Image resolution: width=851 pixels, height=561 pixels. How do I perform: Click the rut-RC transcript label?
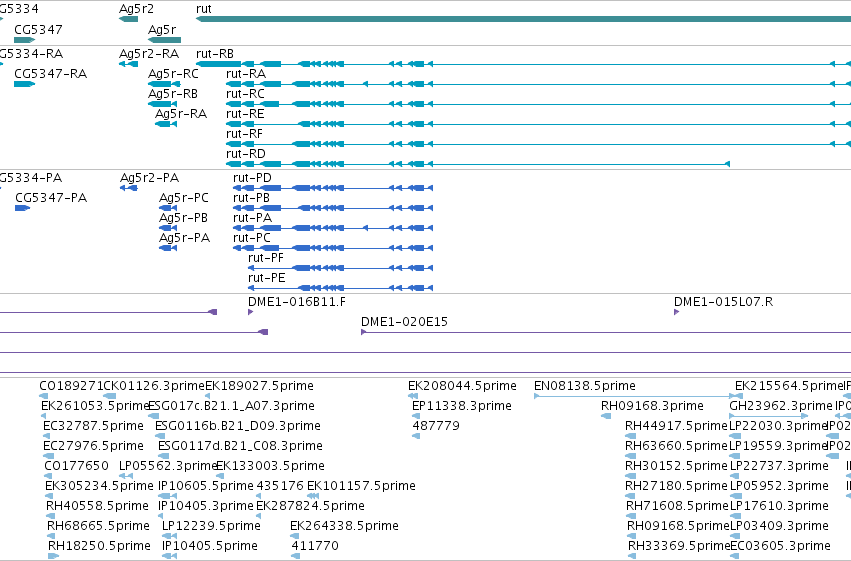point(245,94)
